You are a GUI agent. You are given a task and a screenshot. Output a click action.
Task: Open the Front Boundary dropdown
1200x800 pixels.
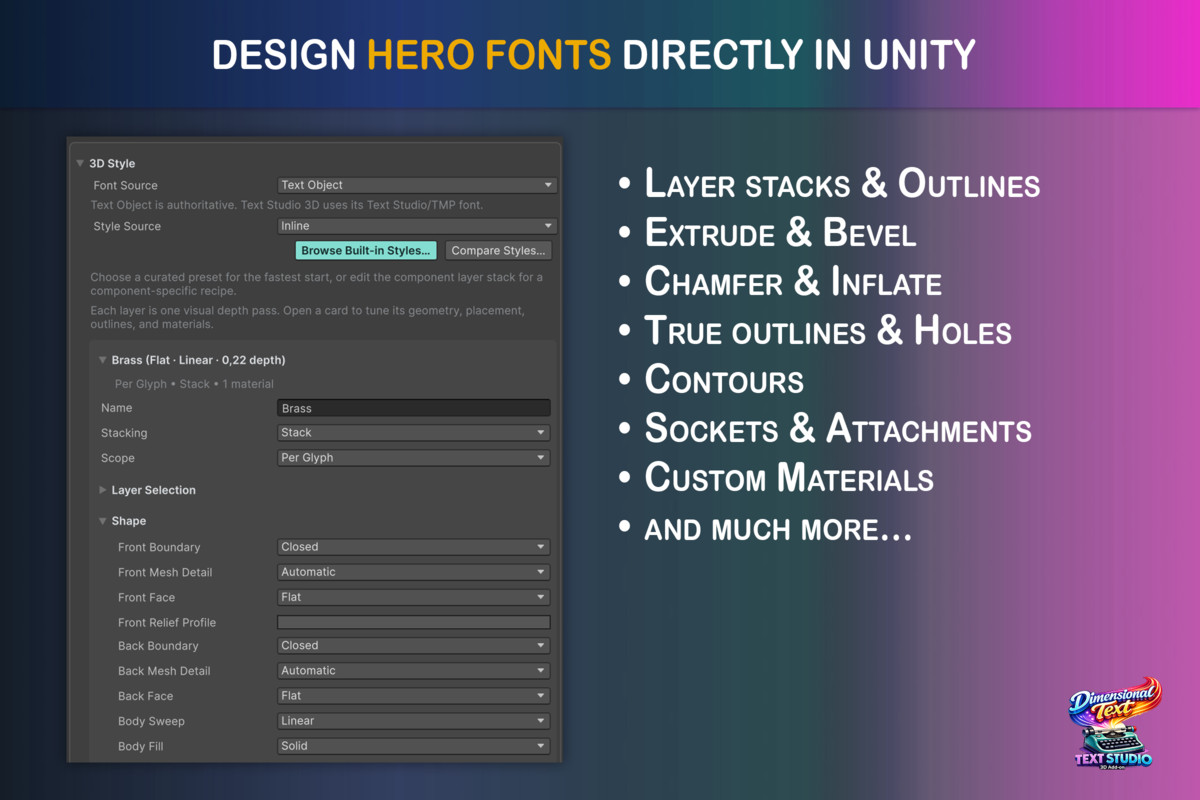click(x=414, y=547)
